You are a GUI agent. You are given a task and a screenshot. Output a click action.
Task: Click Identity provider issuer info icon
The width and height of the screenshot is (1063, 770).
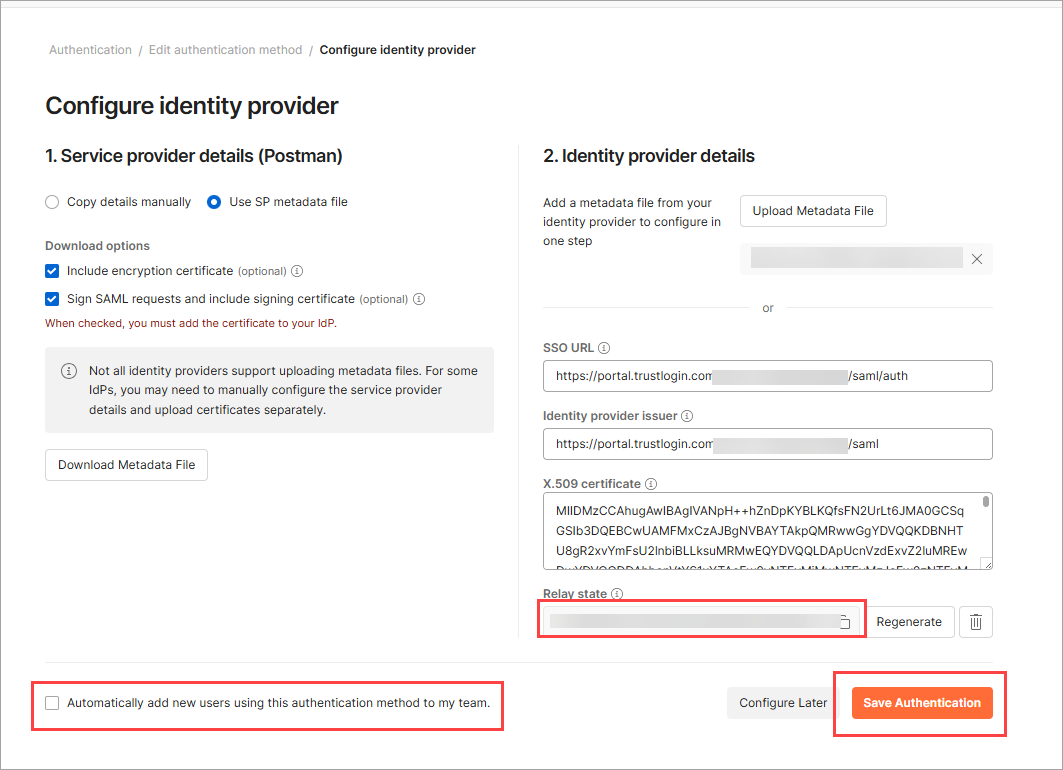point(687,416)
